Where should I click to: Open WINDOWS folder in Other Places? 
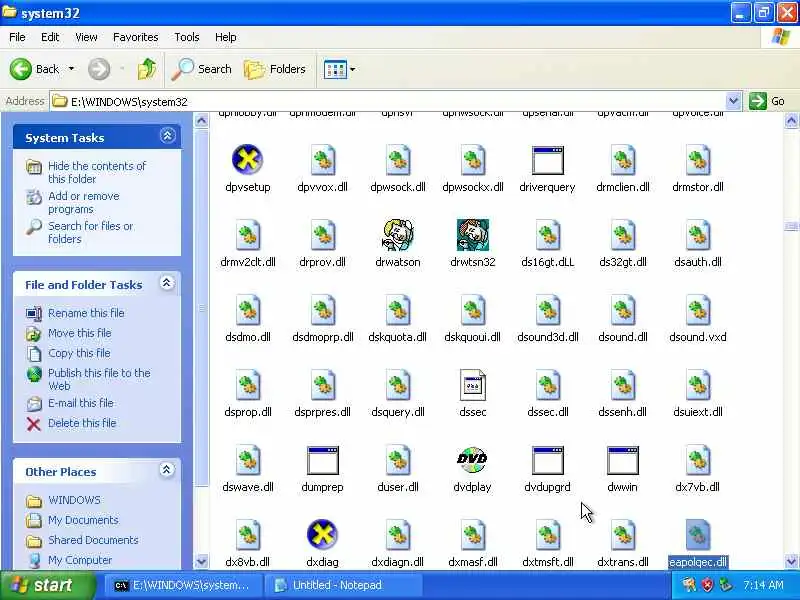[x=74, y=500]
